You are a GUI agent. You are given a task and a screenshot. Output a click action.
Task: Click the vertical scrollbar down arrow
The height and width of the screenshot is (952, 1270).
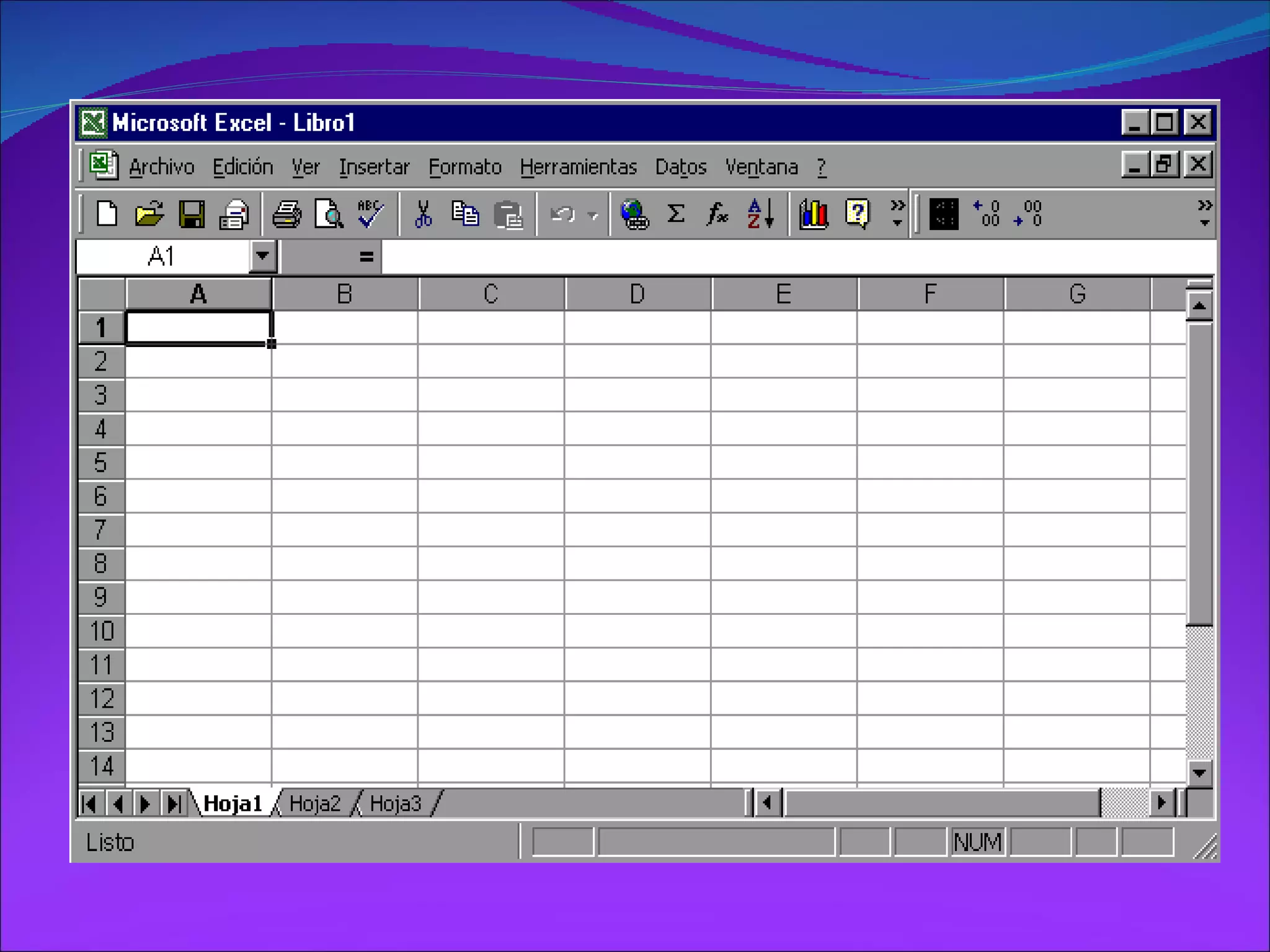click(1199, 773)
